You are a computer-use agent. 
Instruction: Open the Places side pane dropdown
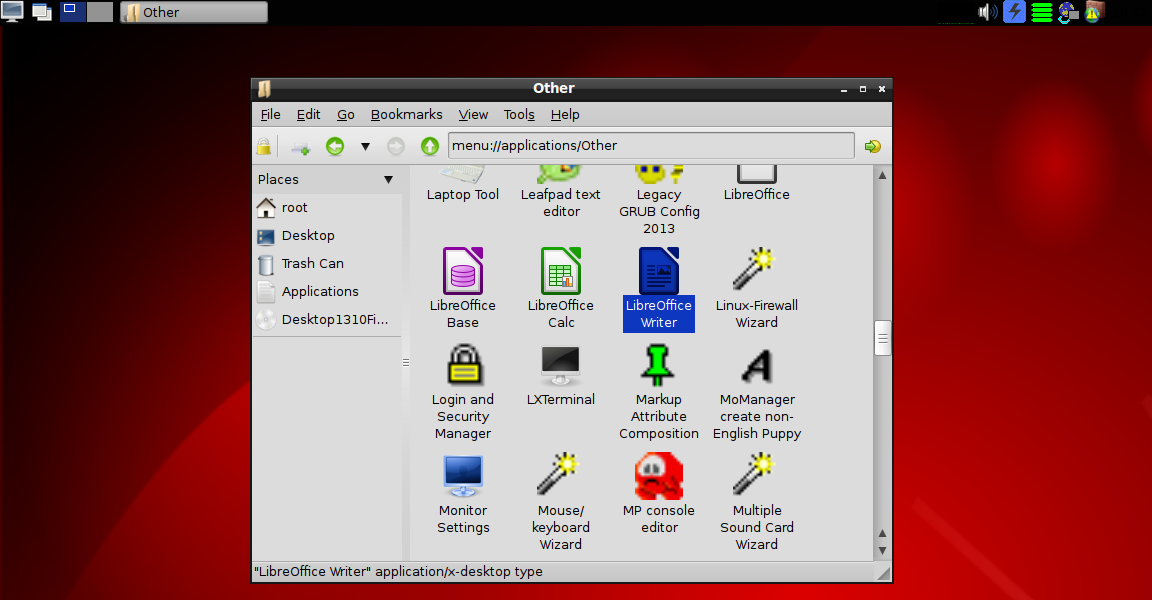point(389,179)
